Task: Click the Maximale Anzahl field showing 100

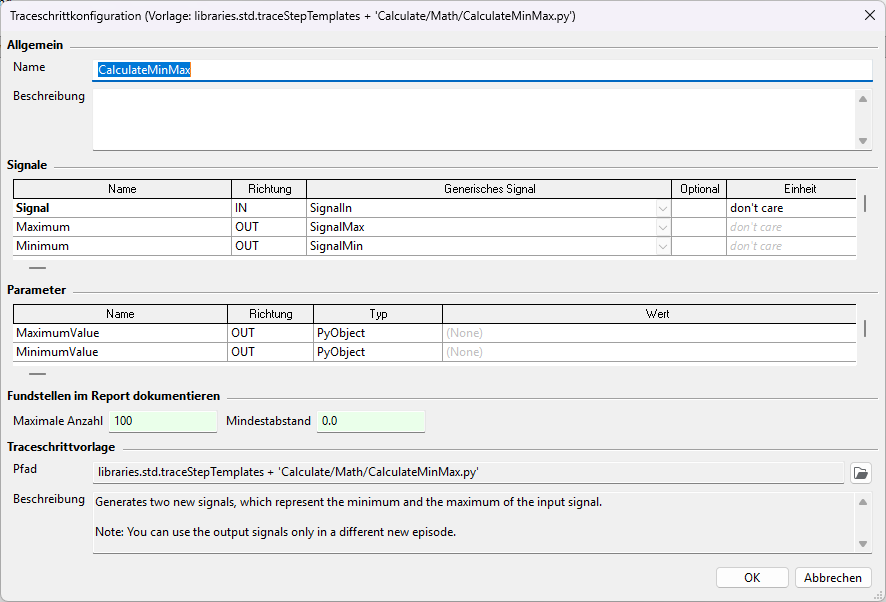Action: (x=163, y=421)
